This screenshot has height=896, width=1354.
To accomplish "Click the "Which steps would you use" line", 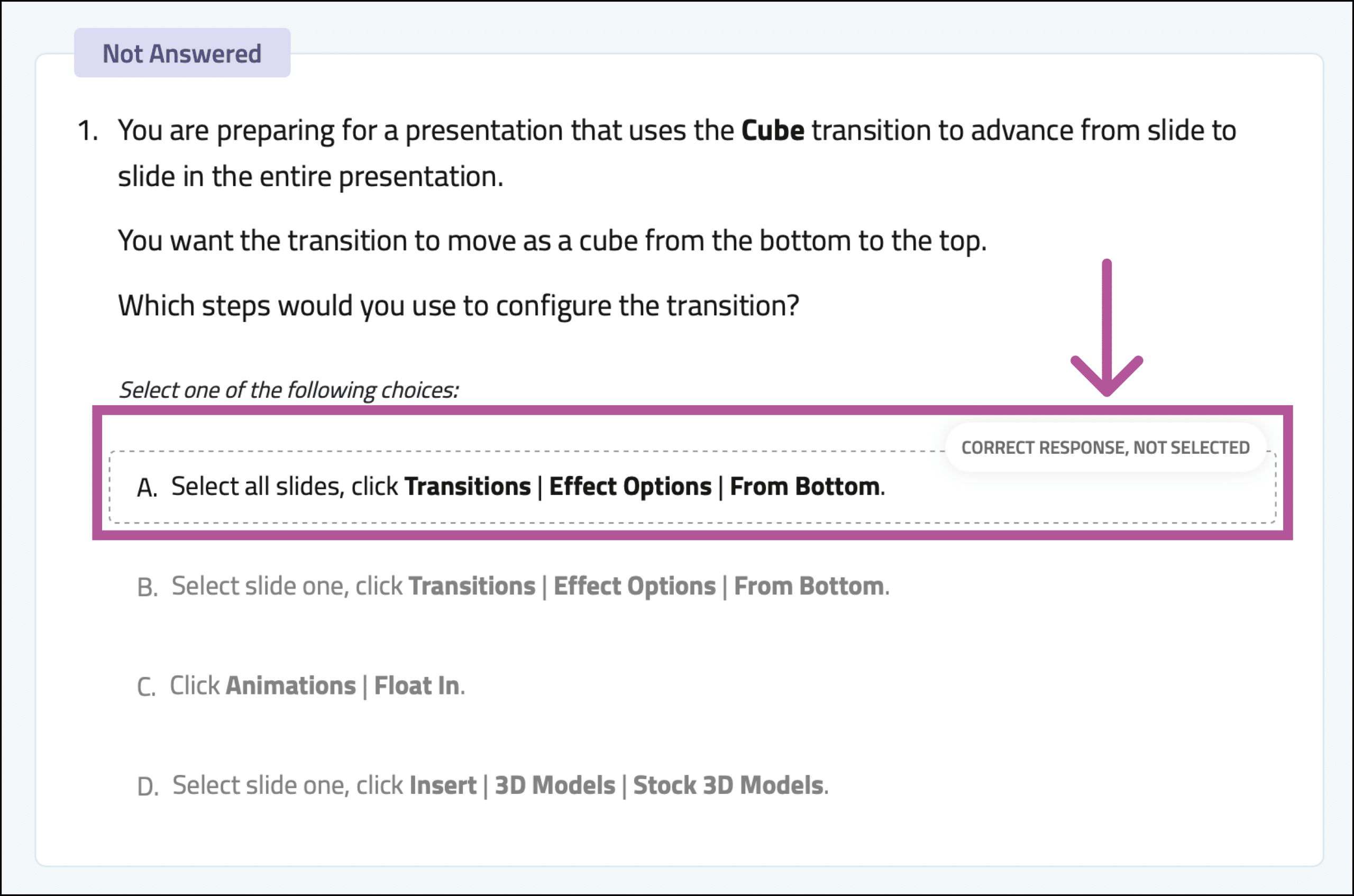I will 458,306.
